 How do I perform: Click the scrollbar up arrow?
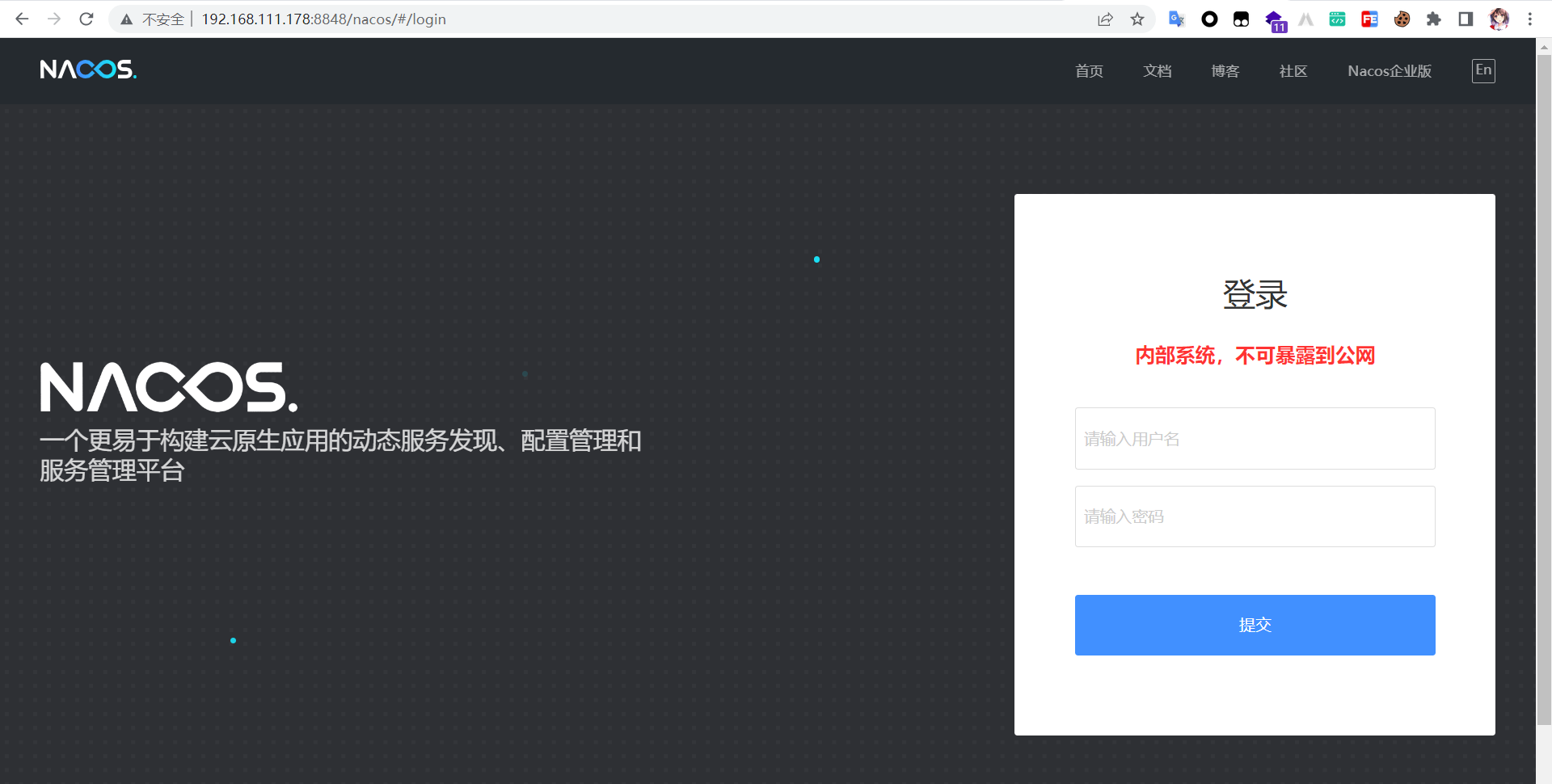(1544, 47)
